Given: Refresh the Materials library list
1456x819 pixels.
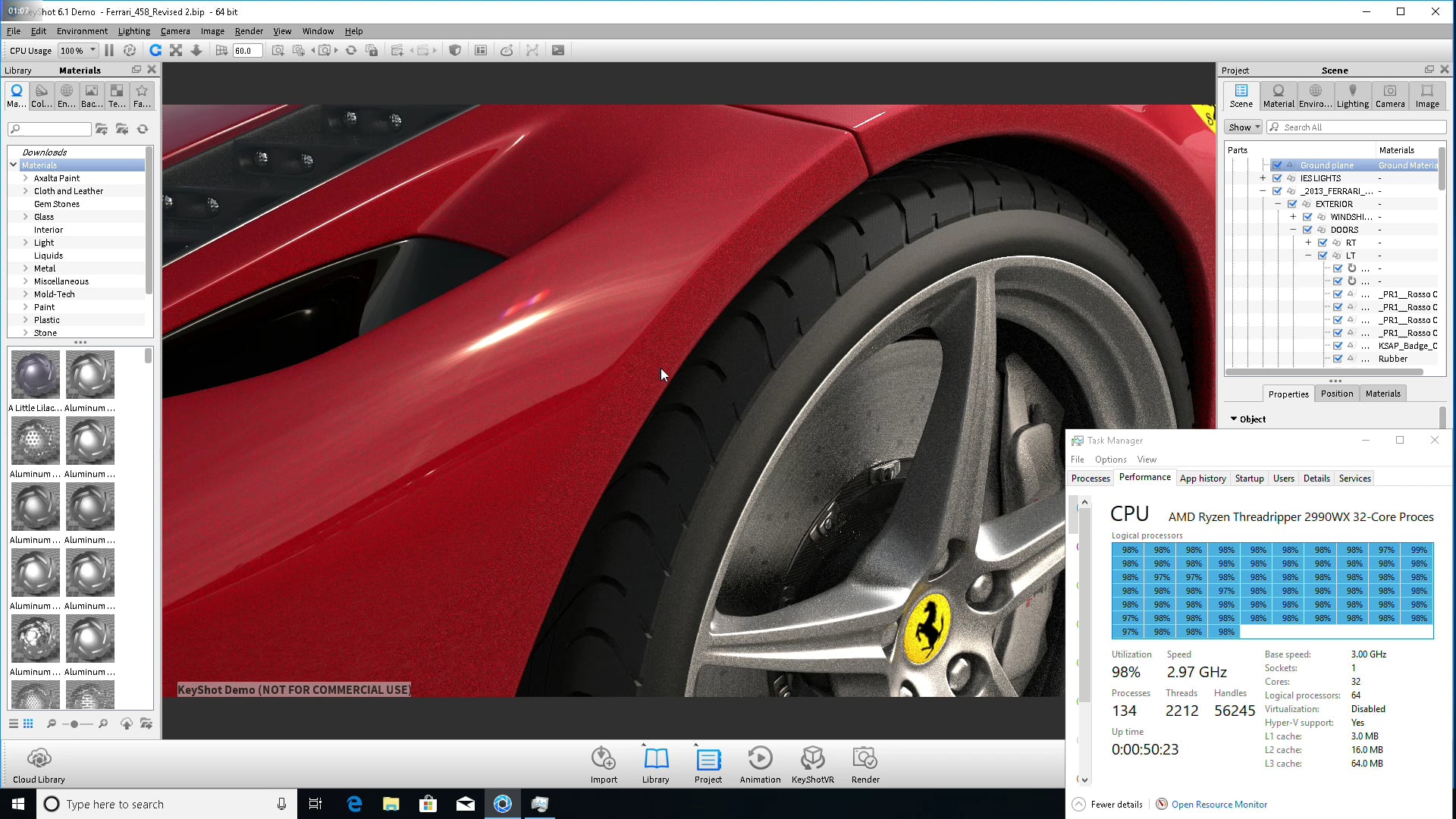Looking at the screenshot, I should (x=143, y=129).
